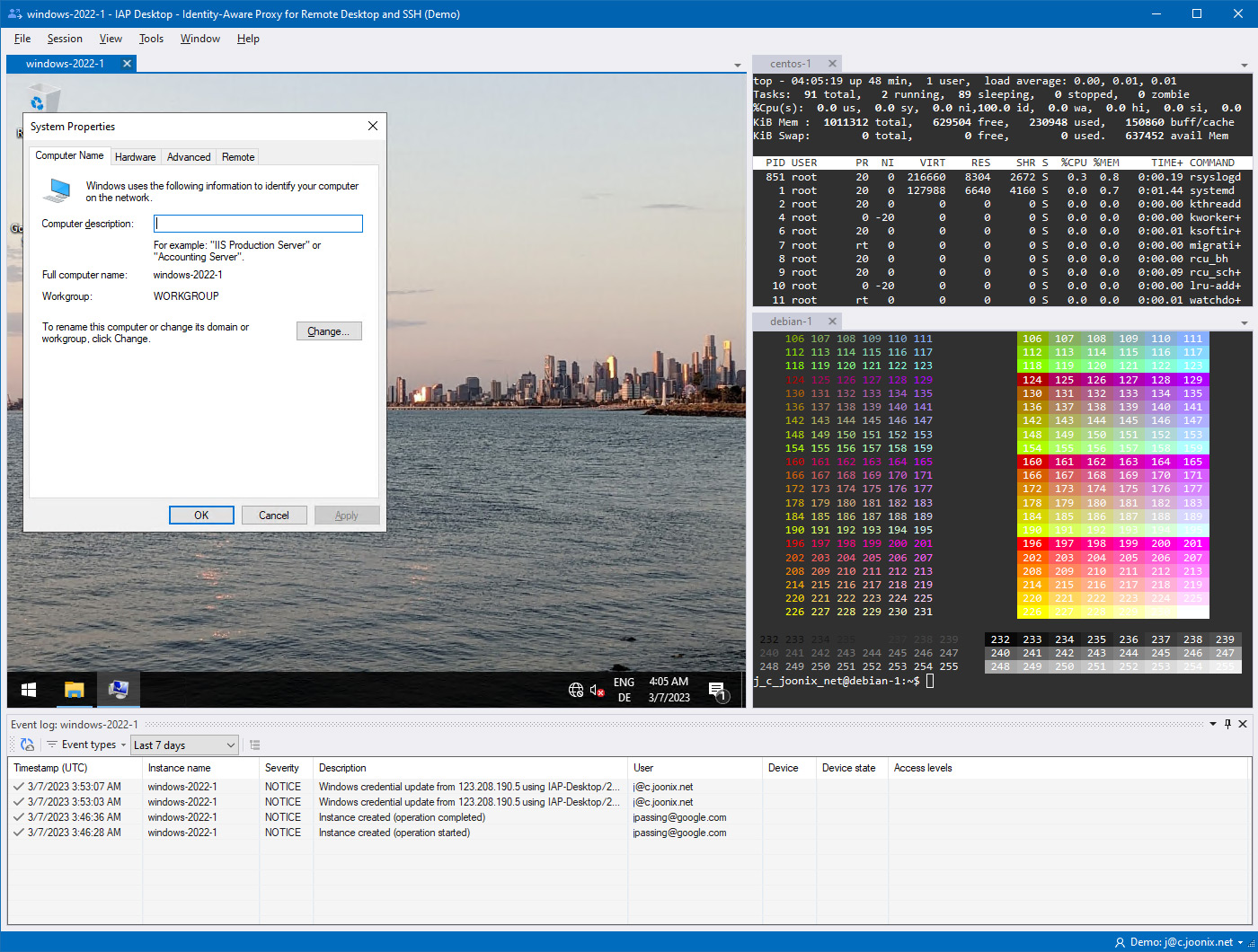Select the Instance created (operation completed) event
This screenshot has width=1258, height=952.
[629, 817]
